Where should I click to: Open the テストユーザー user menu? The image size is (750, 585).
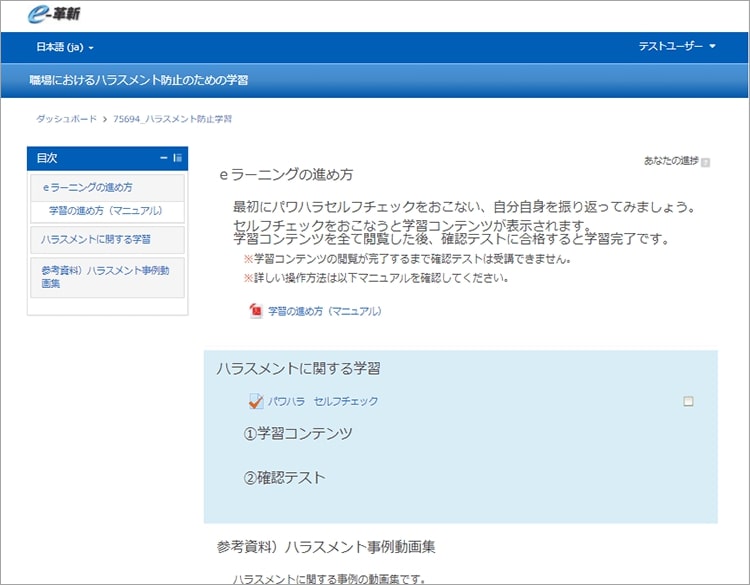[x=677, y=46]
